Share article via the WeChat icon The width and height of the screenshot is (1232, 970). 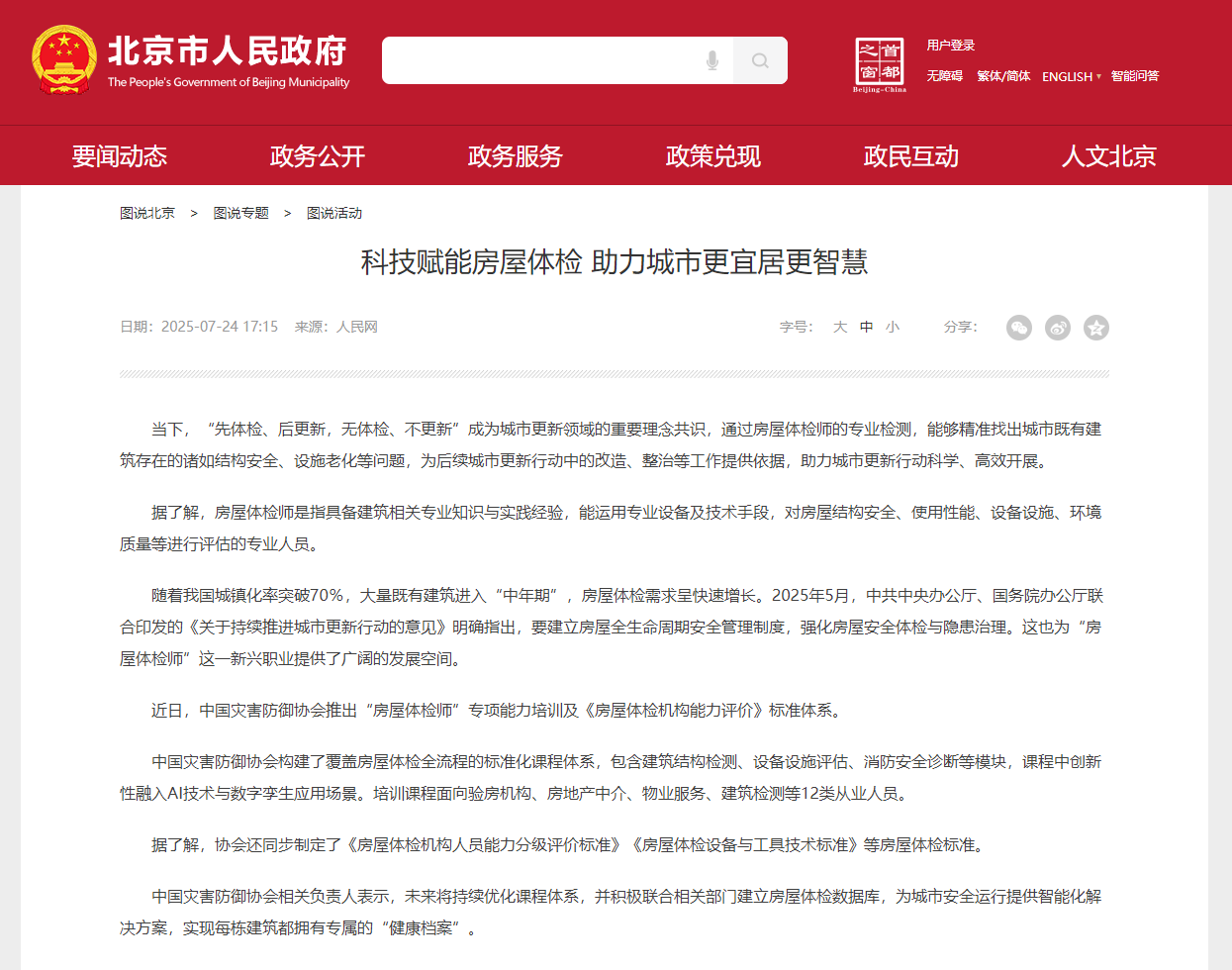pos(1018,328)
